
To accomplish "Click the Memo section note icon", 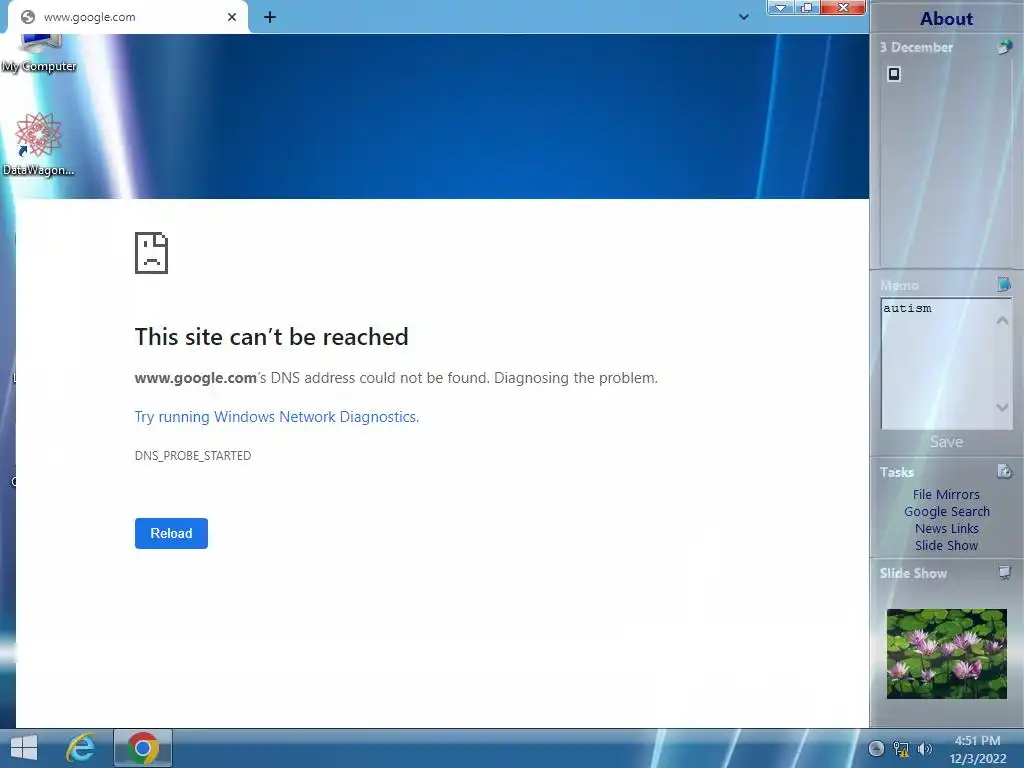I will coord(1004,285).
